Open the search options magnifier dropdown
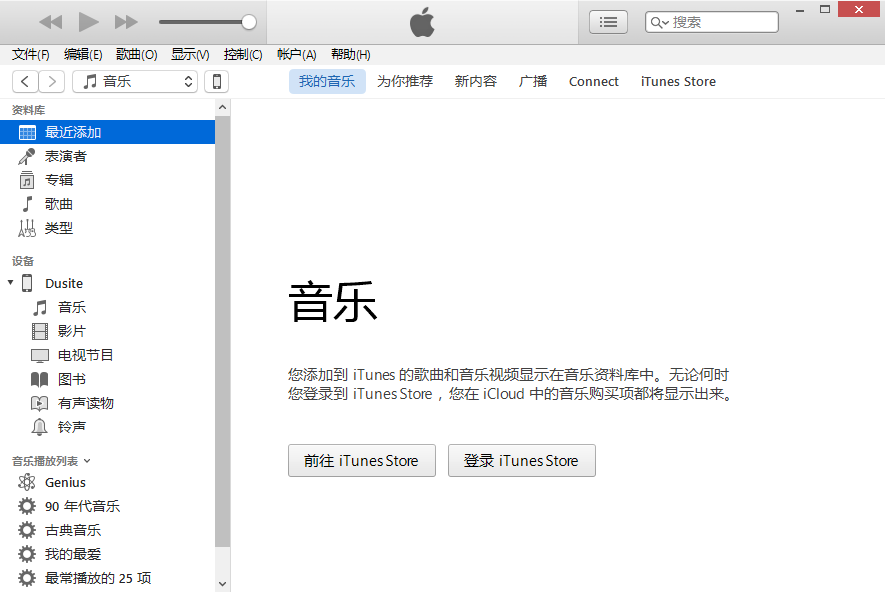This screenshot has height=592, width=885. pos(659,23)
